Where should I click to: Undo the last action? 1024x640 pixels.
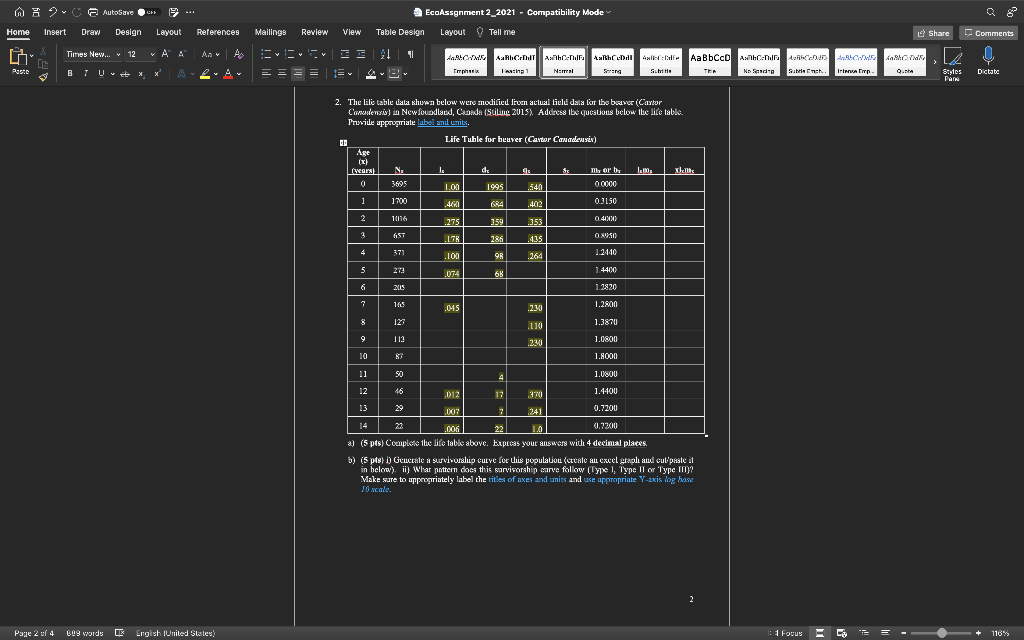pos(52,12)
